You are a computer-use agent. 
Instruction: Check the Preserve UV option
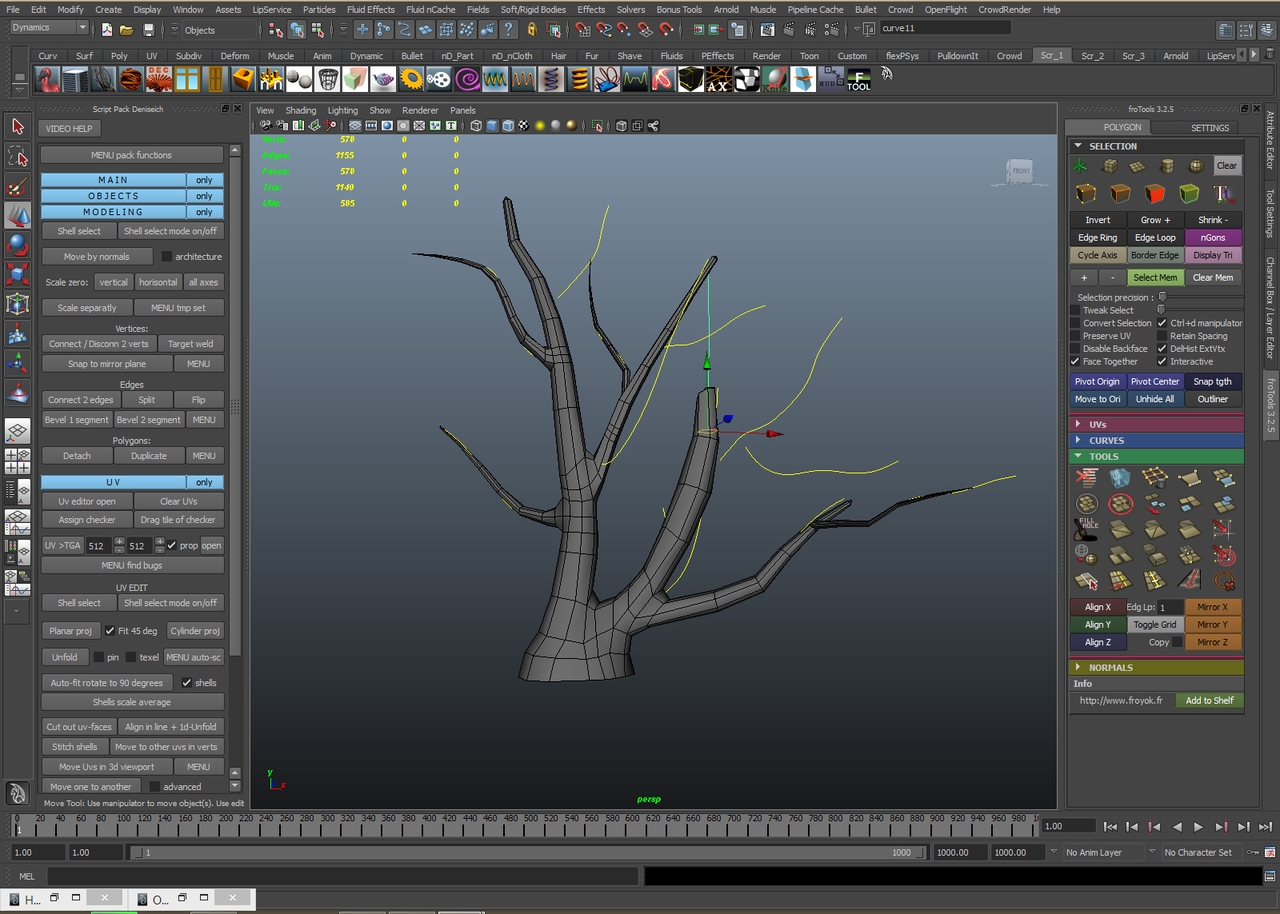point(1075,336)
